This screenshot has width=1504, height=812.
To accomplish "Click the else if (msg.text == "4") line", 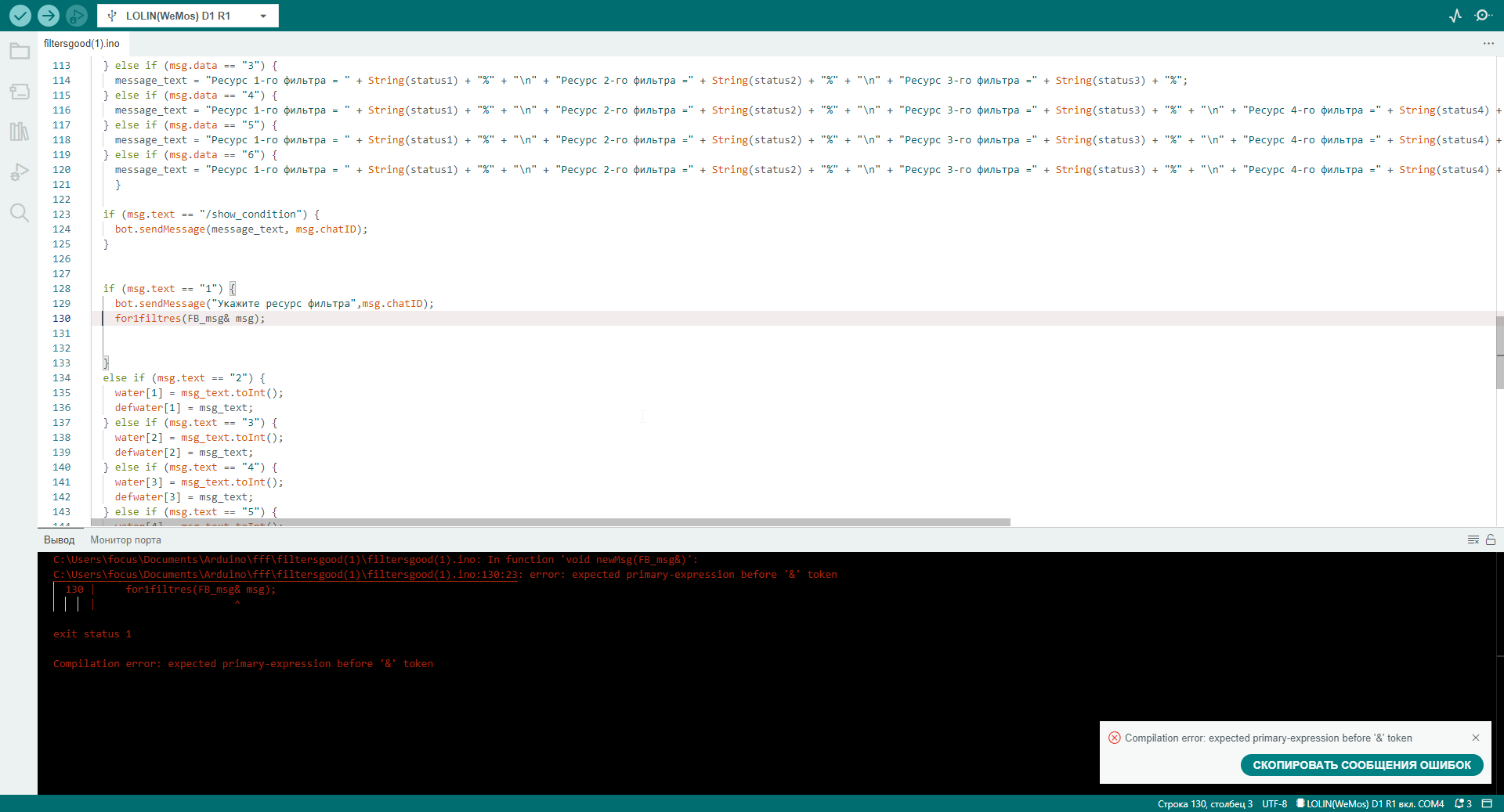I will pos(190,467).
